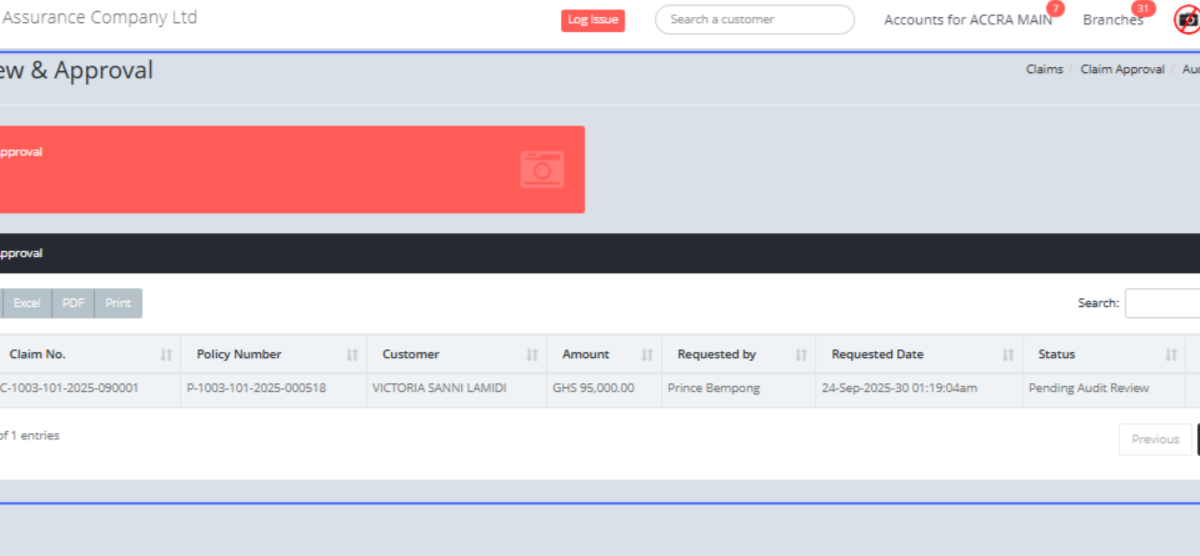The width and height of the screenshot is (1200, 556).
Task: Focus the Search a customer field
Action: (x=754, y=20)
